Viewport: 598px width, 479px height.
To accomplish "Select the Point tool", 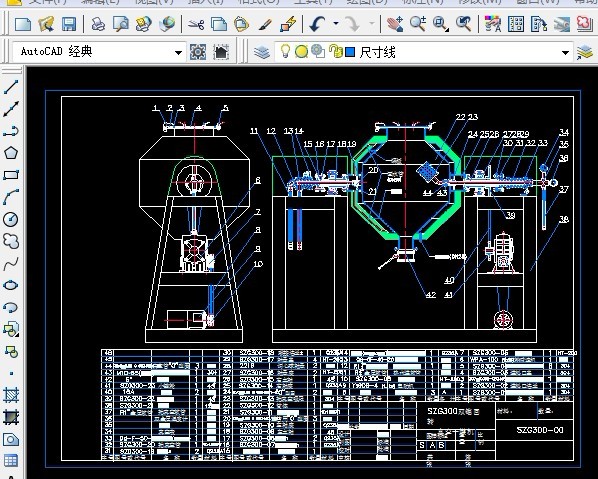I will point(11,373).
